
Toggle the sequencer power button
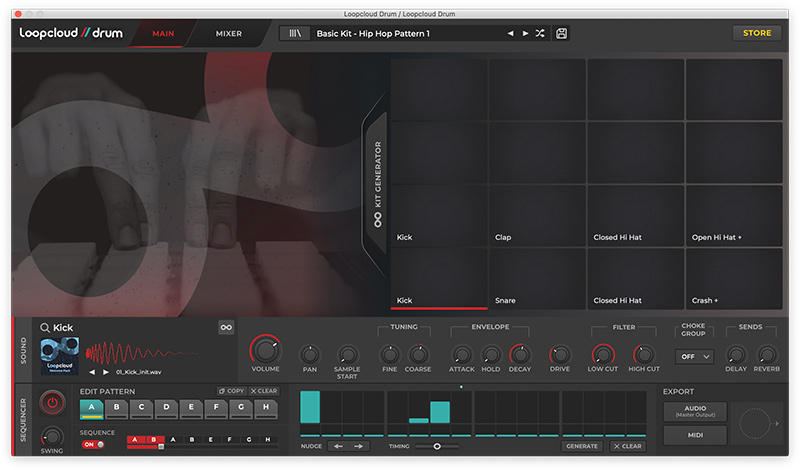click(x=52, y=403)
